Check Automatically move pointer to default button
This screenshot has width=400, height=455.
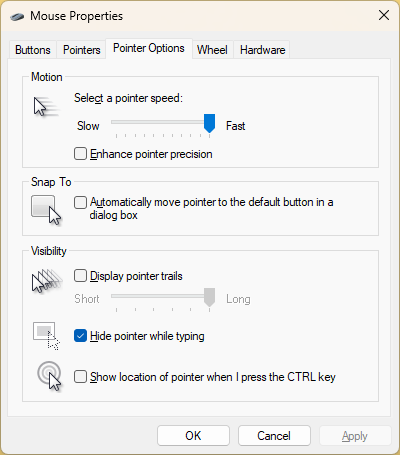tap(80, 202)
